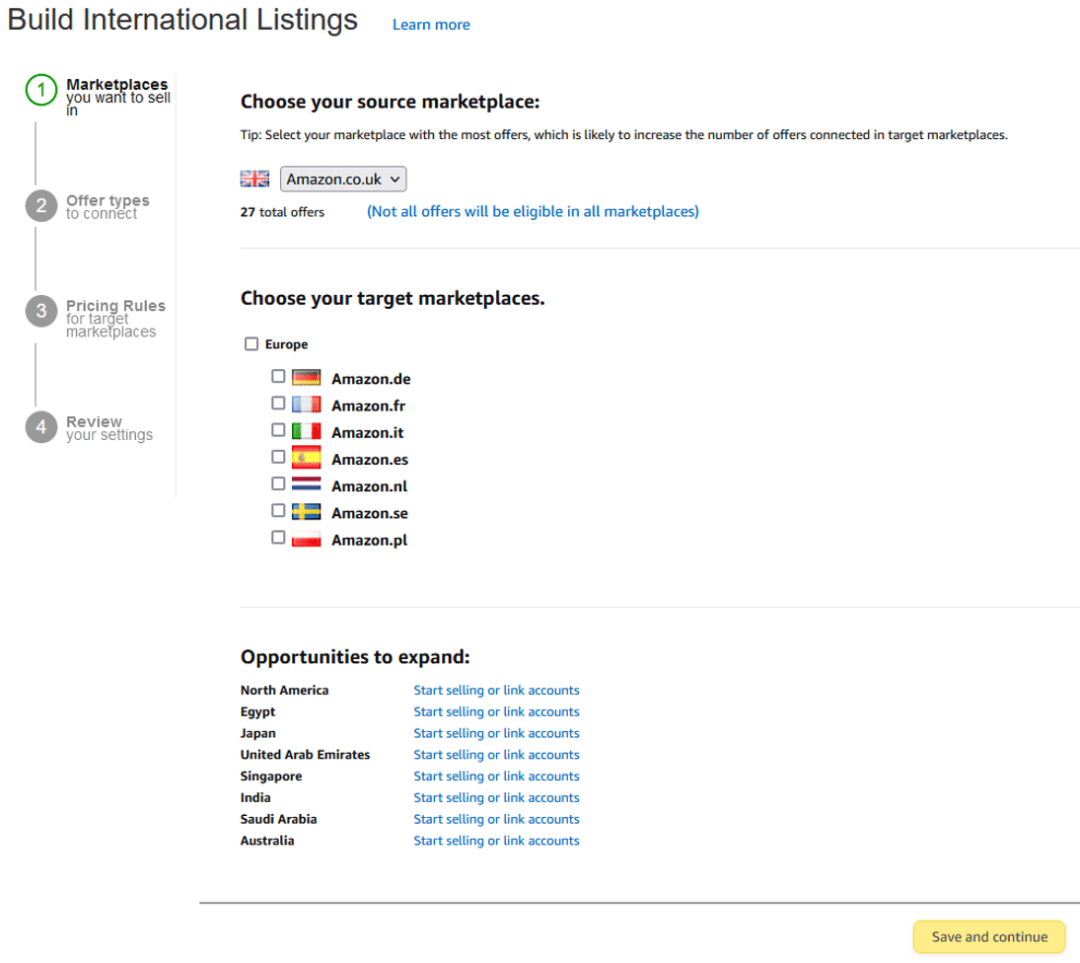The width and height of the screenshot is (1080, 963).
Task: Check the Europe region checkbox
Action: coord(251,344)
